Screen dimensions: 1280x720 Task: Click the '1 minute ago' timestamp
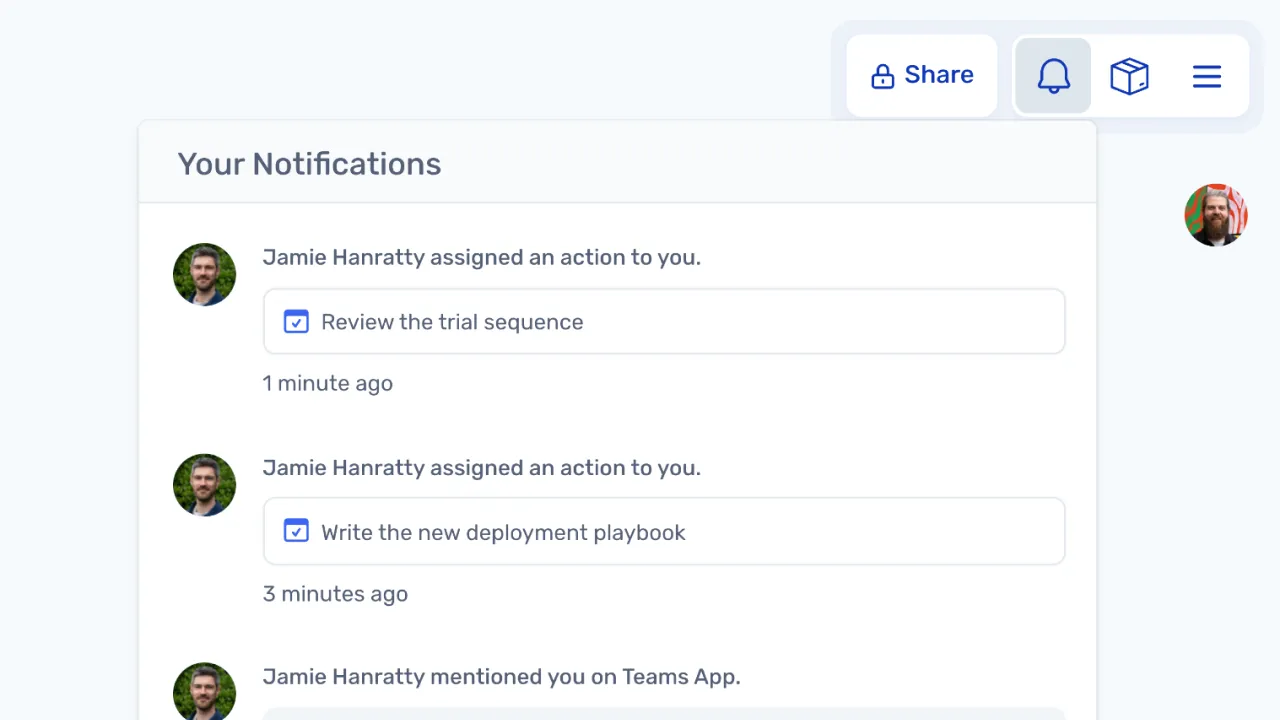click(x=327, y=383)
